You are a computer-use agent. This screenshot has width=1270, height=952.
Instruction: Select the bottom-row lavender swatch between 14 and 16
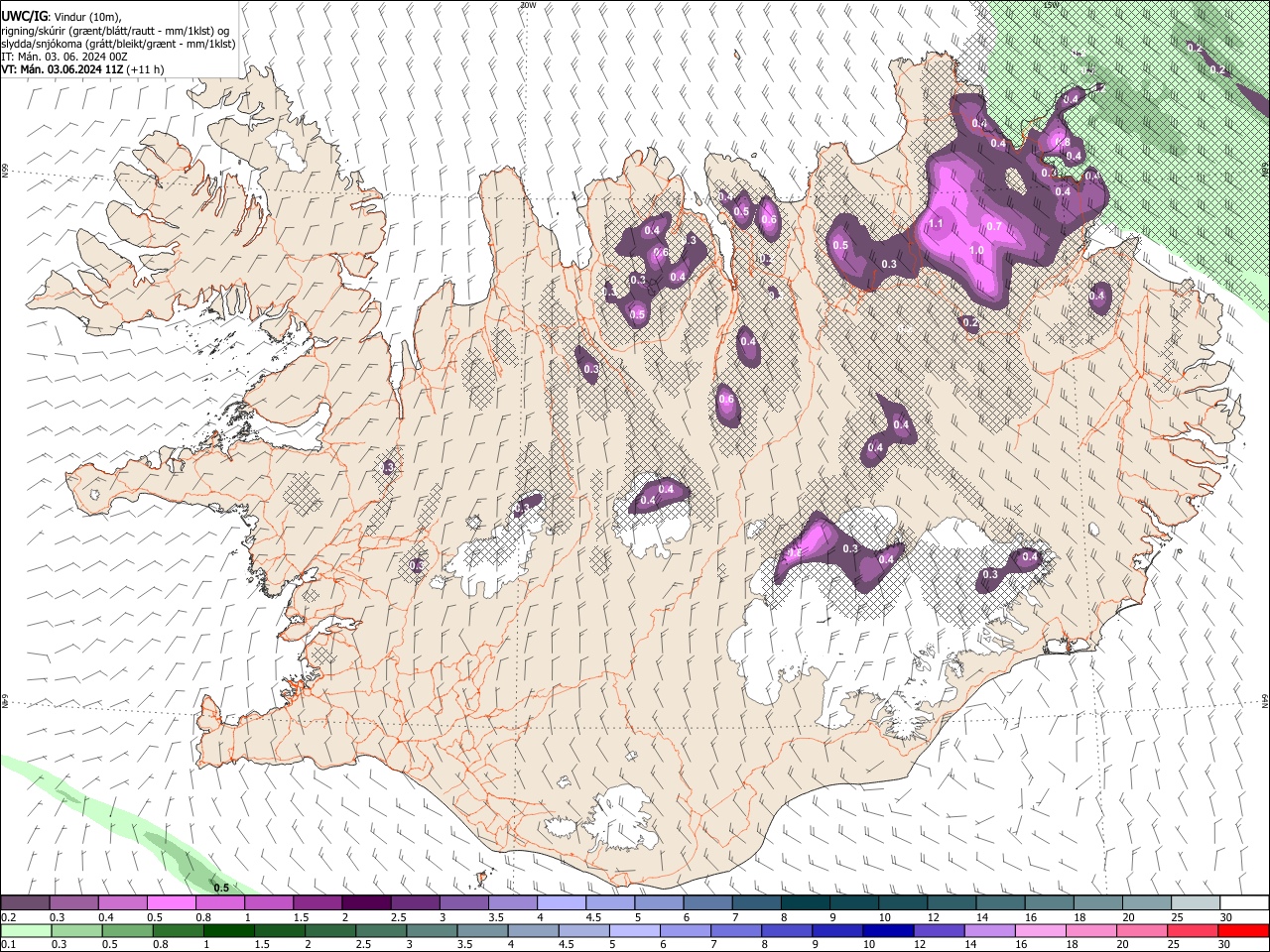coord(988,930)
